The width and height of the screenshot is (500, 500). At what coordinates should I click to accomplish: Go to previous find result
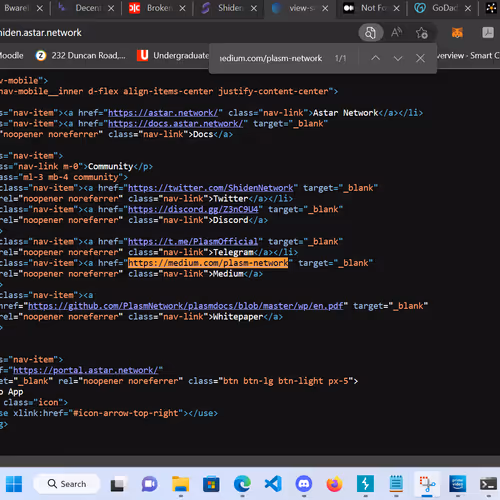tap(375, 58)
